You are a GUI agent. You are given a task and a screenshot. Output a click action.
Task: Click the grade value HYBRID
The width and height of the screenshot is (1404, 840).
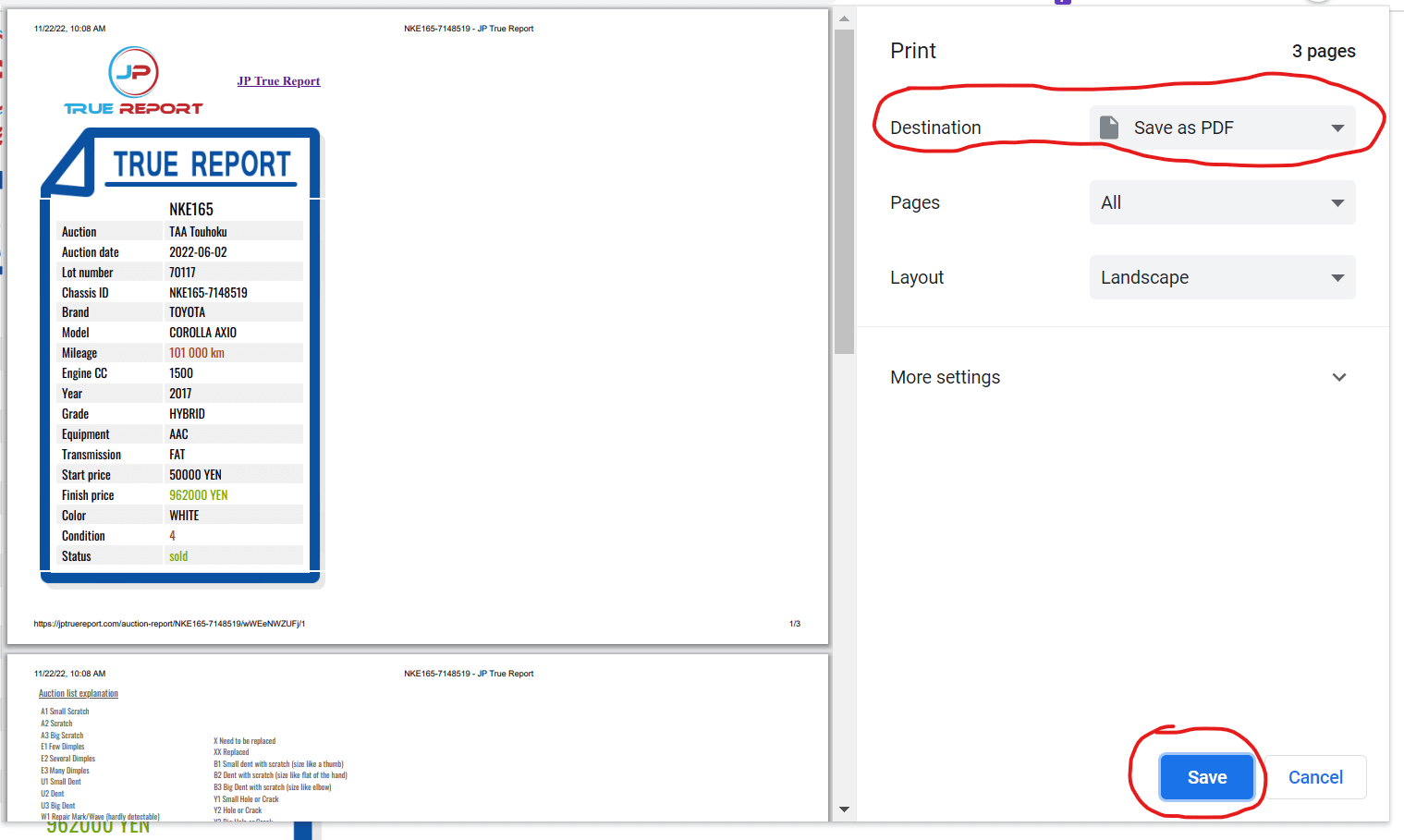tap(187, 414)
